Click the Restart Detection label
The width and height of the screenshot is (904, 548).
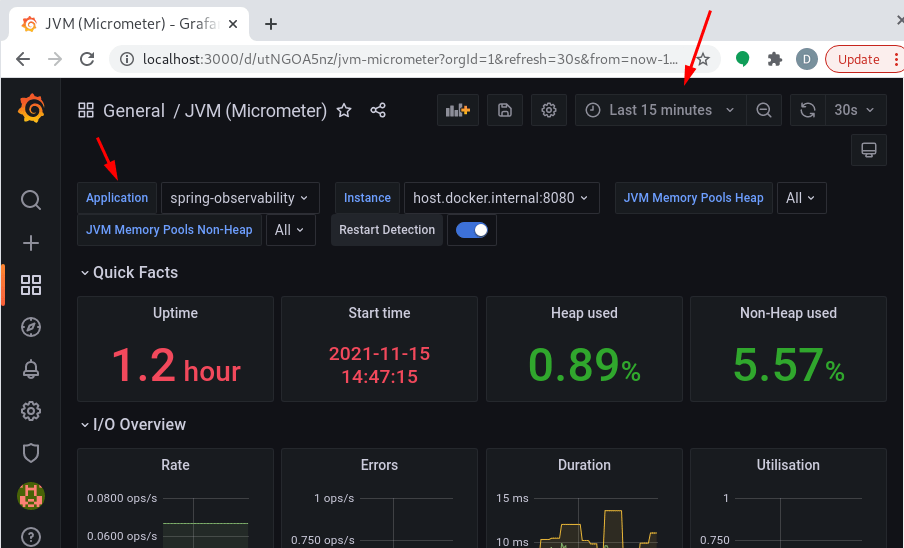coord(387,230)
